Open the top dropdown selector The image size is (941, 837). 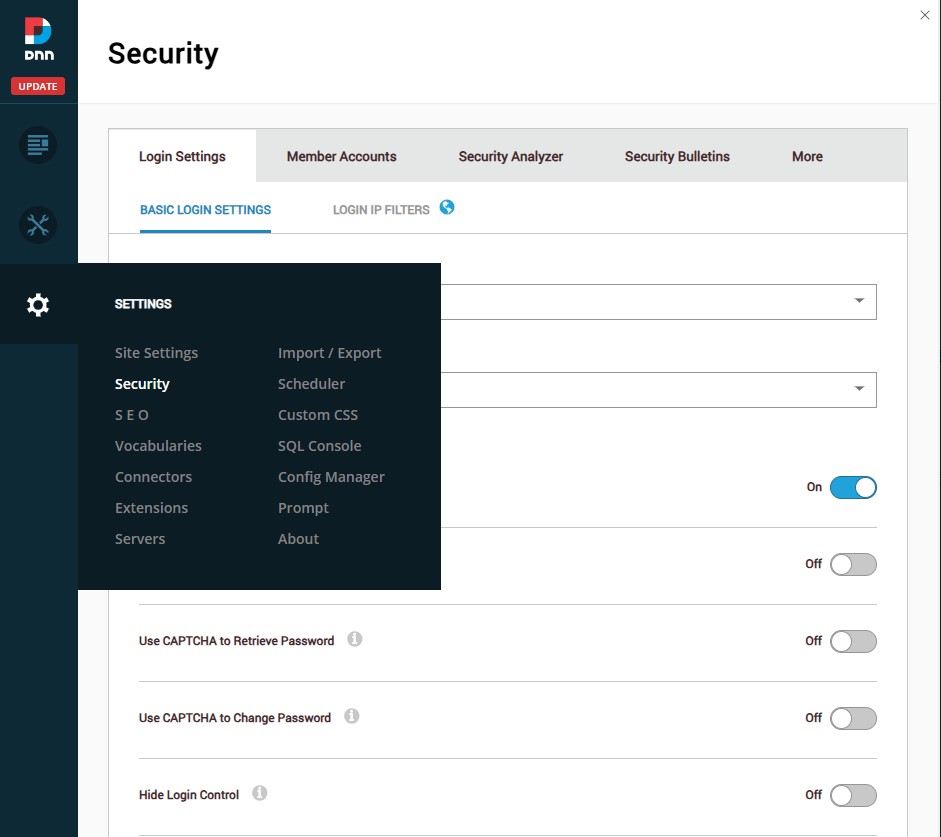(x=858, y=301)
